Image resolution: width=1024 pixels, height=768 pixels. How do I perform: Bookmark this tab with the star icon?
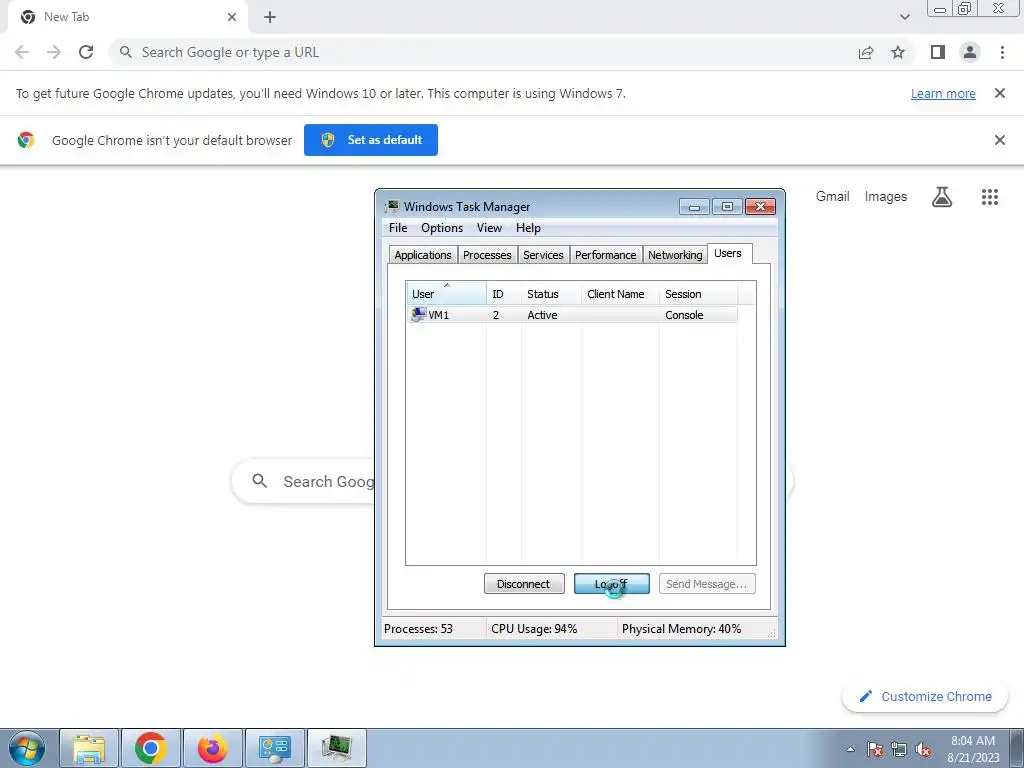tap(898, 52)
